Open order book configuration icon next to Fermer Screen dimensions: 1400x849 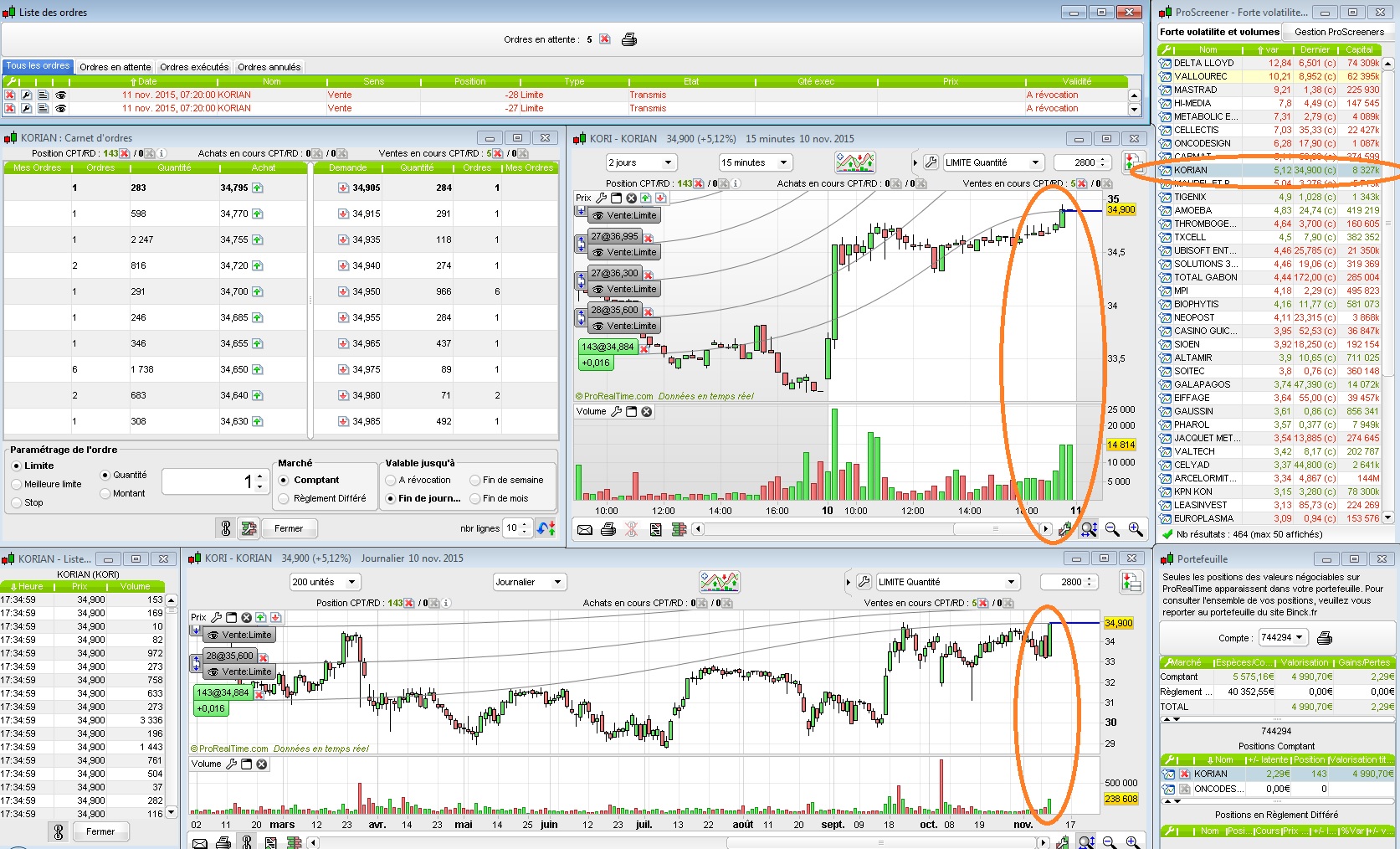click(x=249, y=528)
